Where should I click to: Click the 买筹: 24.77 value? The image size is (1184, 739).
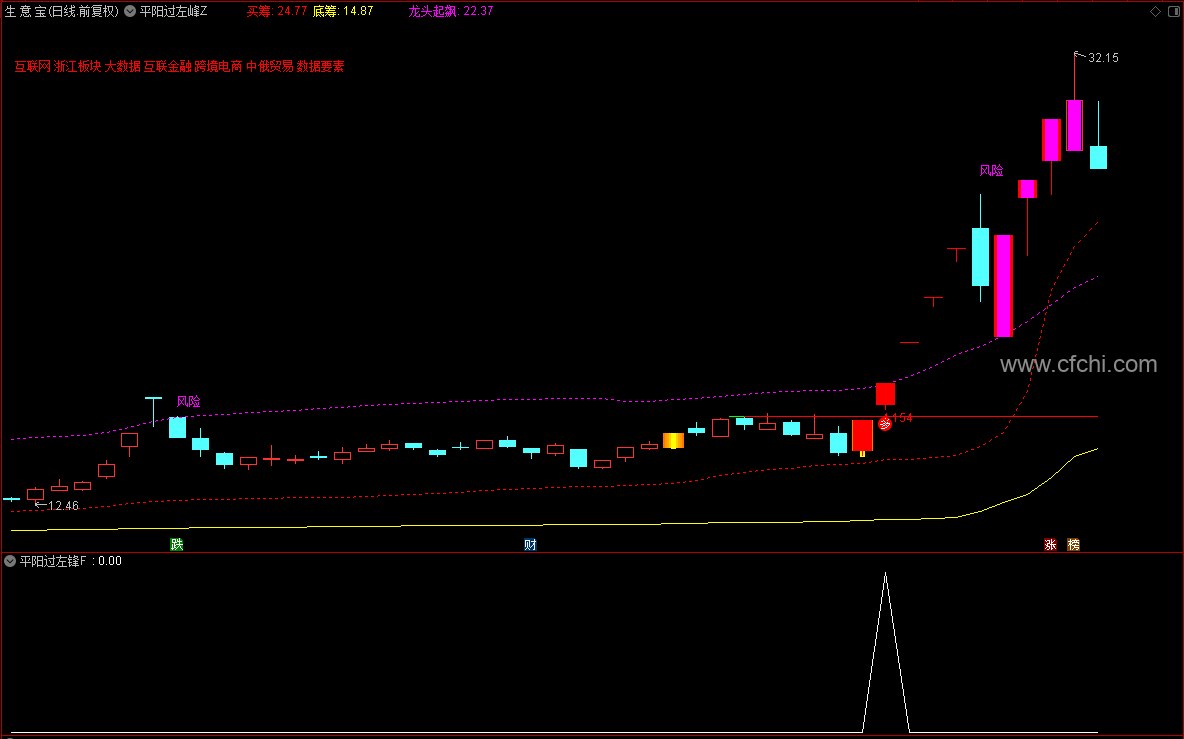pos(277,11)
